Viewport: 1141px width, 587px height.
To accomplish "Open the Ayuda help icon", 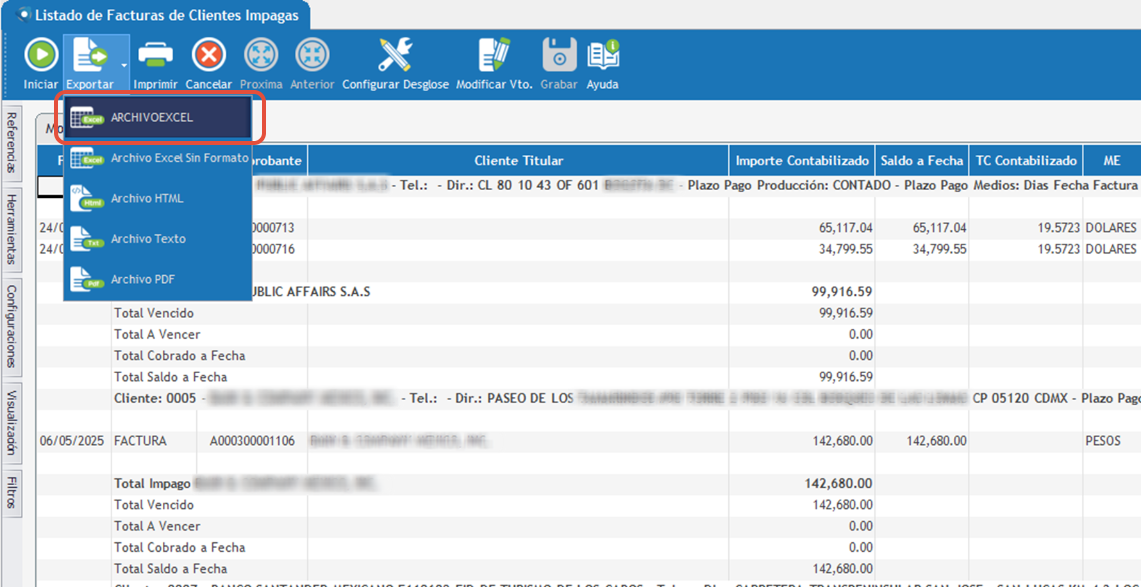I will [603, 55].
